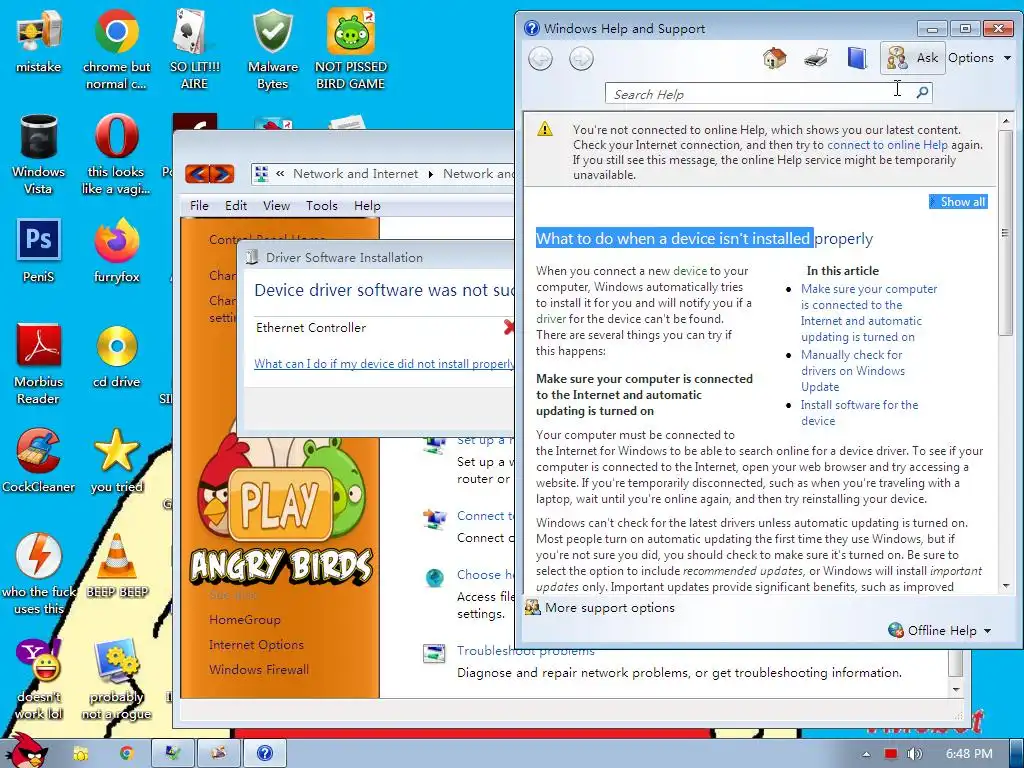Screen dimensions: 1024x768
Task: Click the Chrome icon on taskbar
Action: coord(126,753)
